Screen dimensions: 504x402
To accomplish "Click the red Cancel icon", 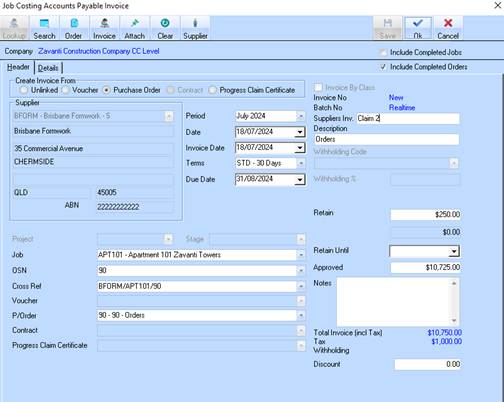I will pyautogui.click(x=448, y=23).
